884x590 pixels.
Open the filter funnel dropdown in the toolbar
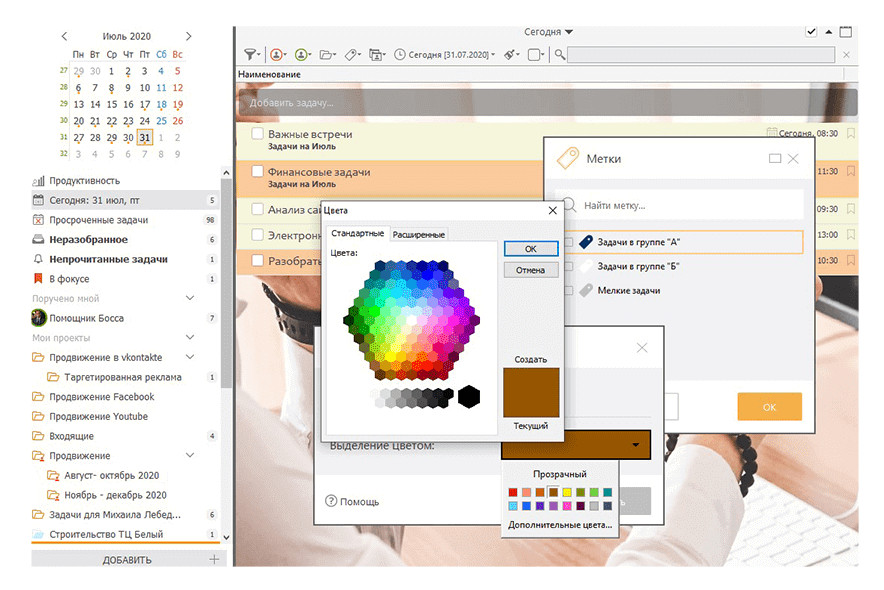(252, 55)
